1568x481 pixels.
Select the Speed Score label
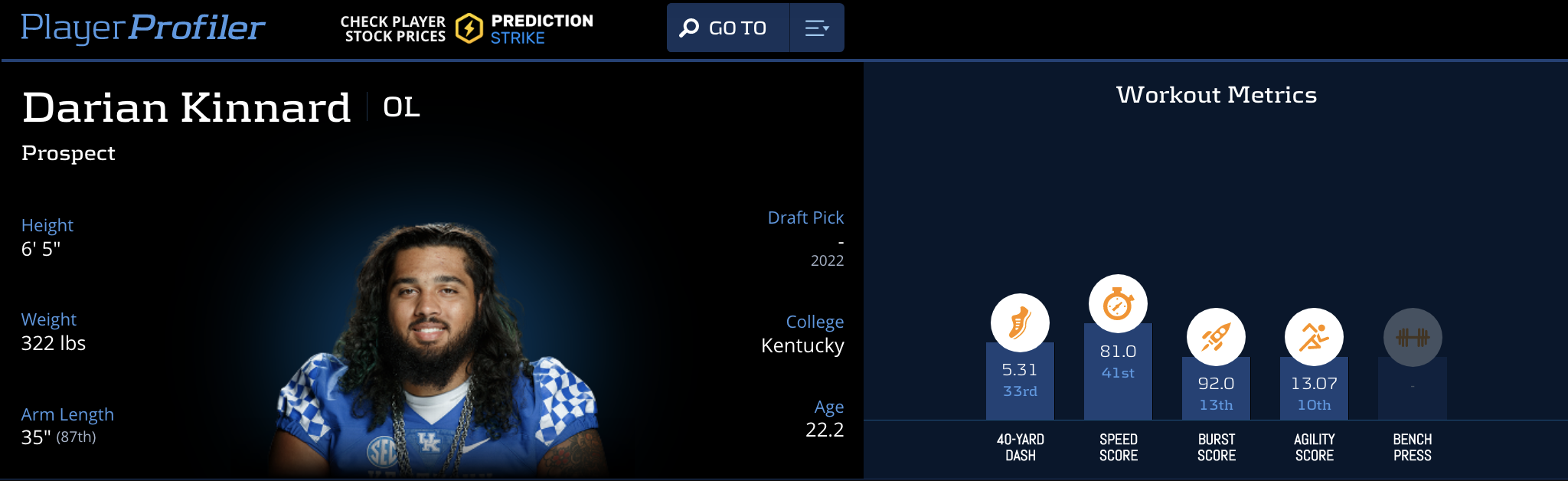(x=1118, y=447)
